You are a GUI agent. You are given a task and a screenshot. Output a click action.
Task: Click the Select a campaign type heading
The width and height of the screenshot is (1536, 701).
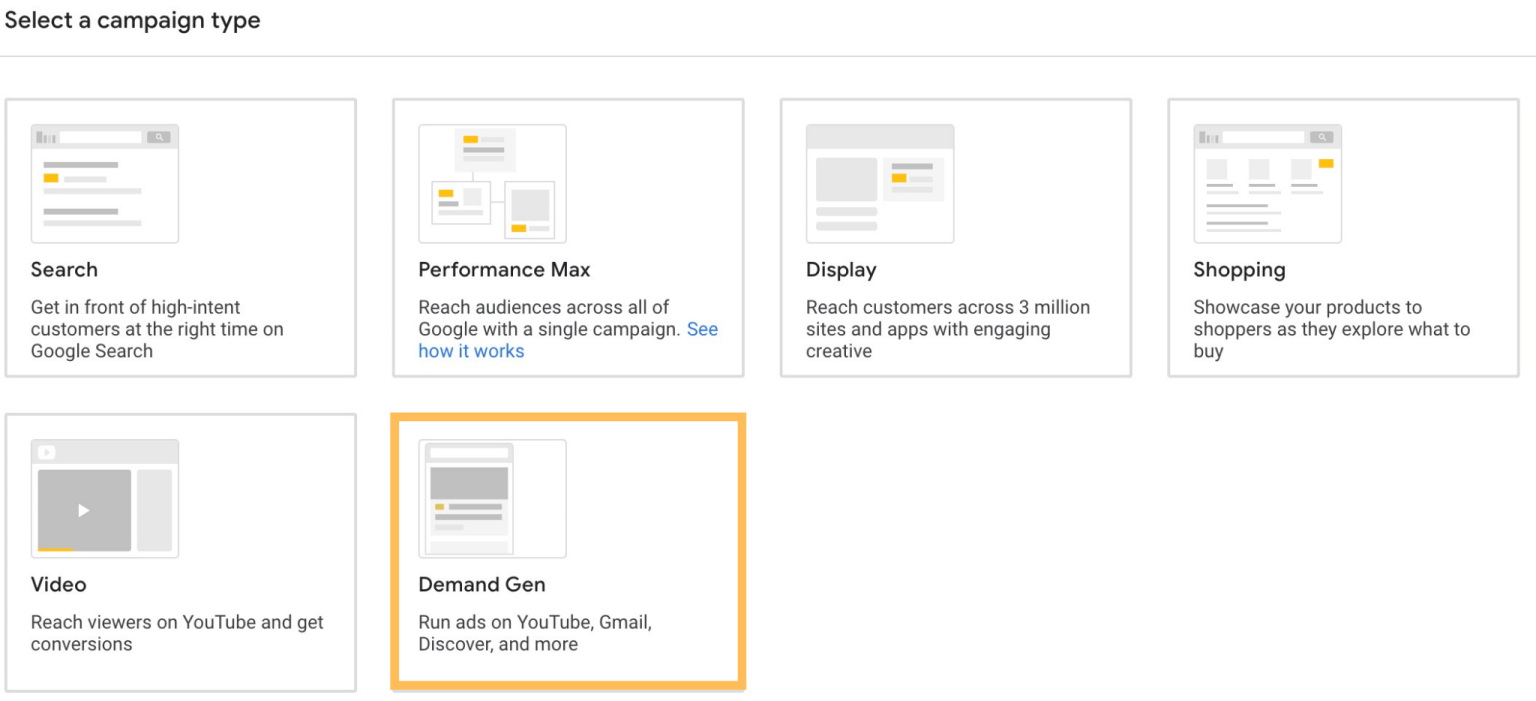point(133,20)
